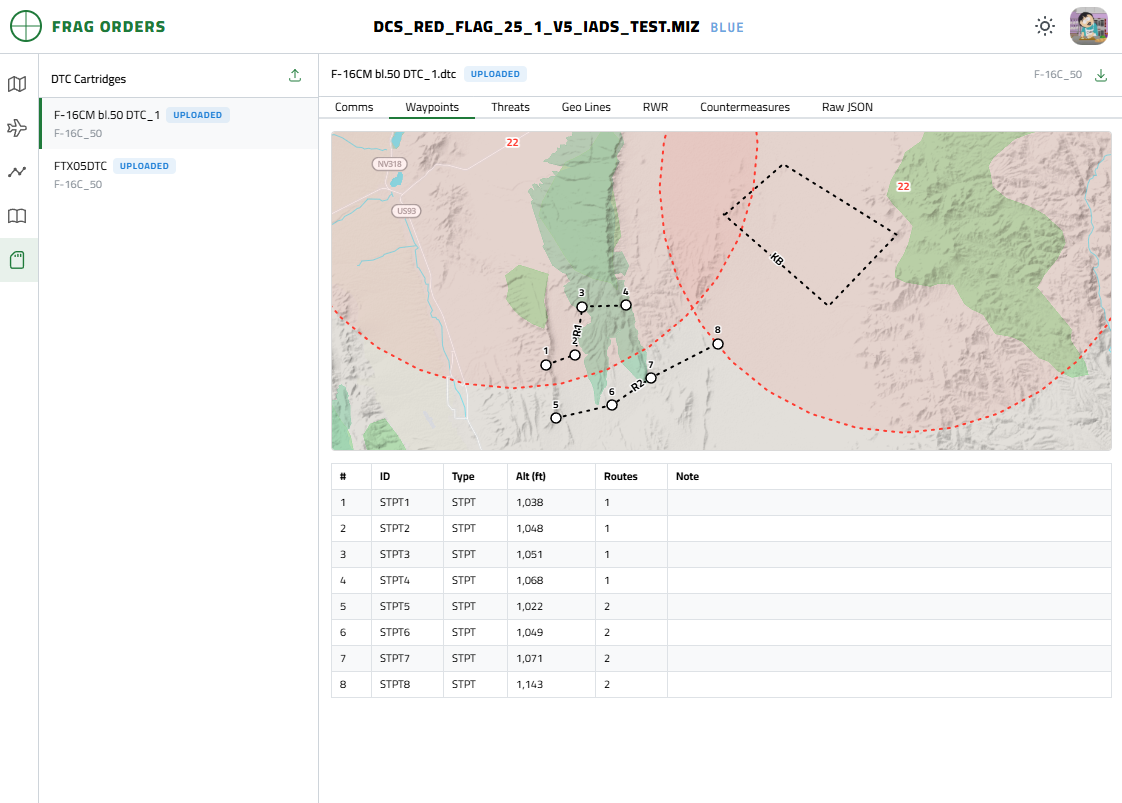Click the STPT4 table row ID
The image size is (1122, 803).
pos(395,580)
